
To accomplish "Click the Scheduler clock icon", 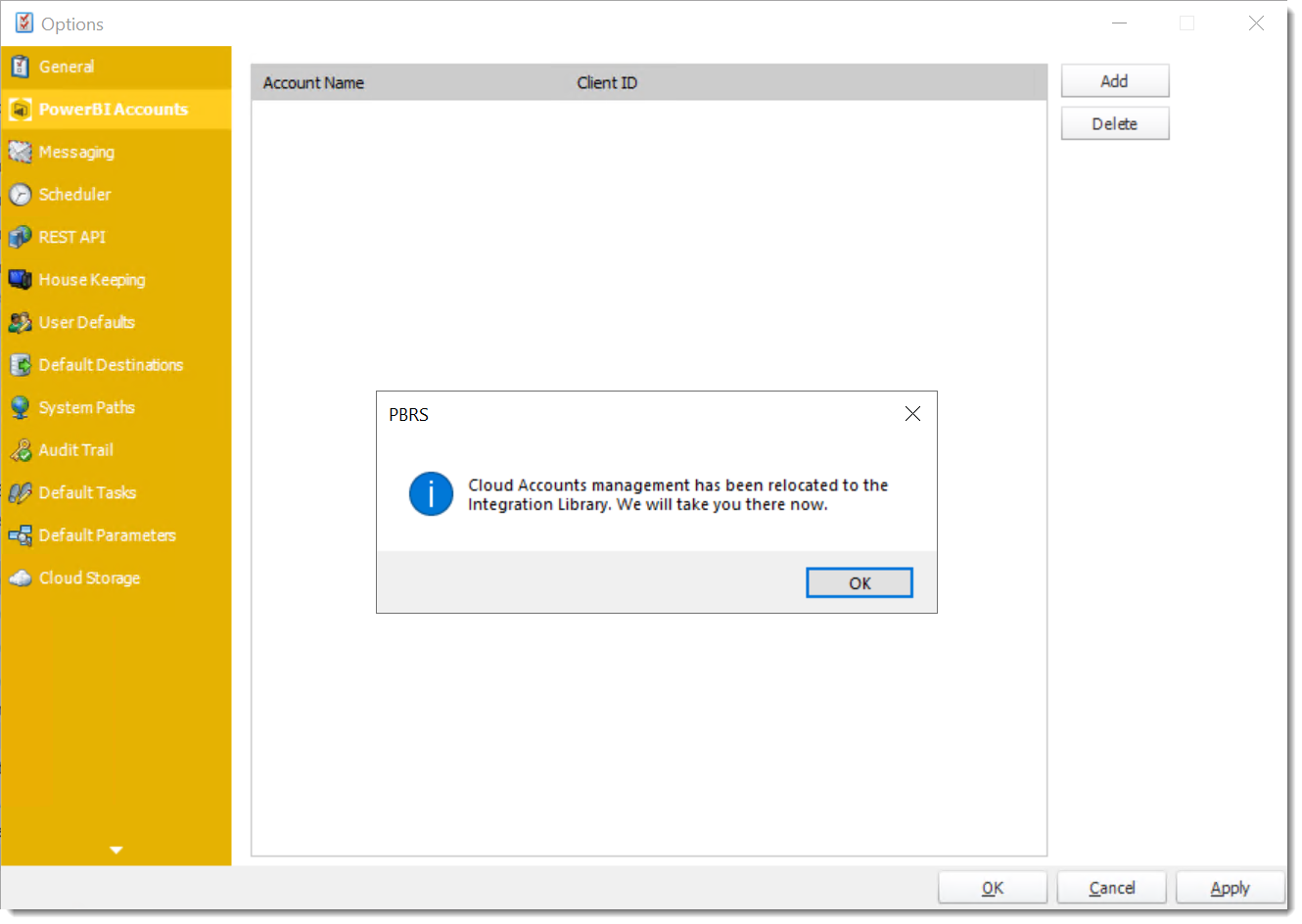I will click(22, 194).
